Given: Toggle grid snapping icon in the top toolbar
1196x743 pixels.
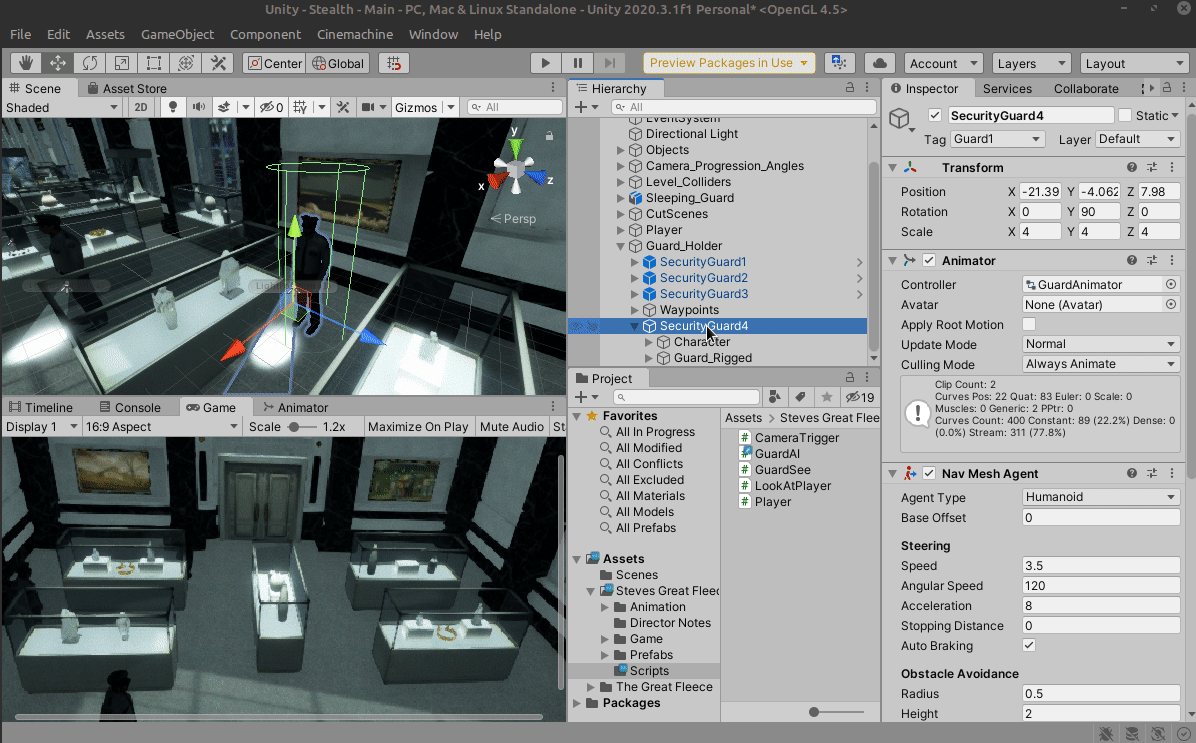Looking at the screenshot, I should pos(394,63).
